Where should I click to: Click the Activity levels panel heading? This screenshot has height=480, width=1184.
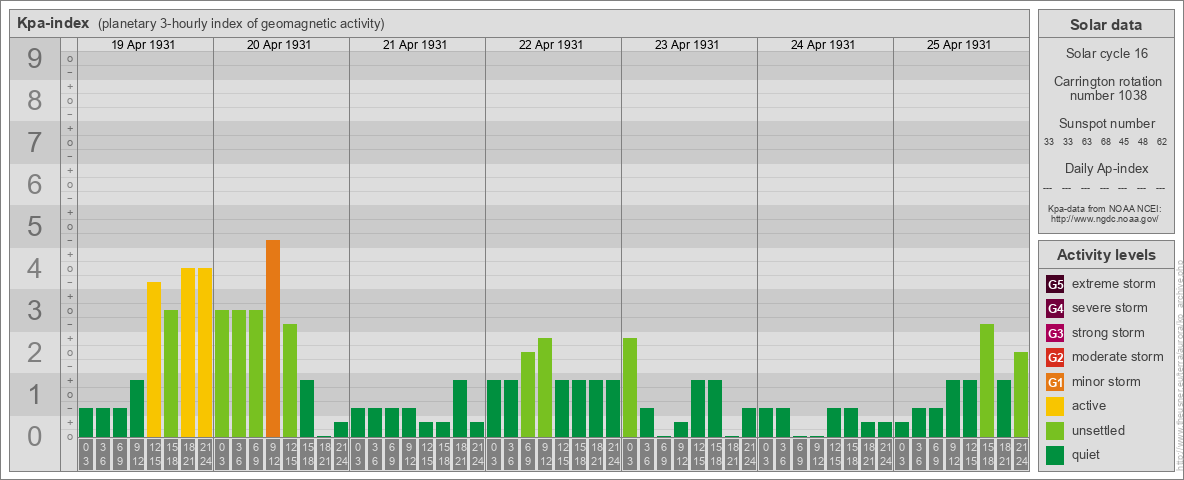(1106, 255)
